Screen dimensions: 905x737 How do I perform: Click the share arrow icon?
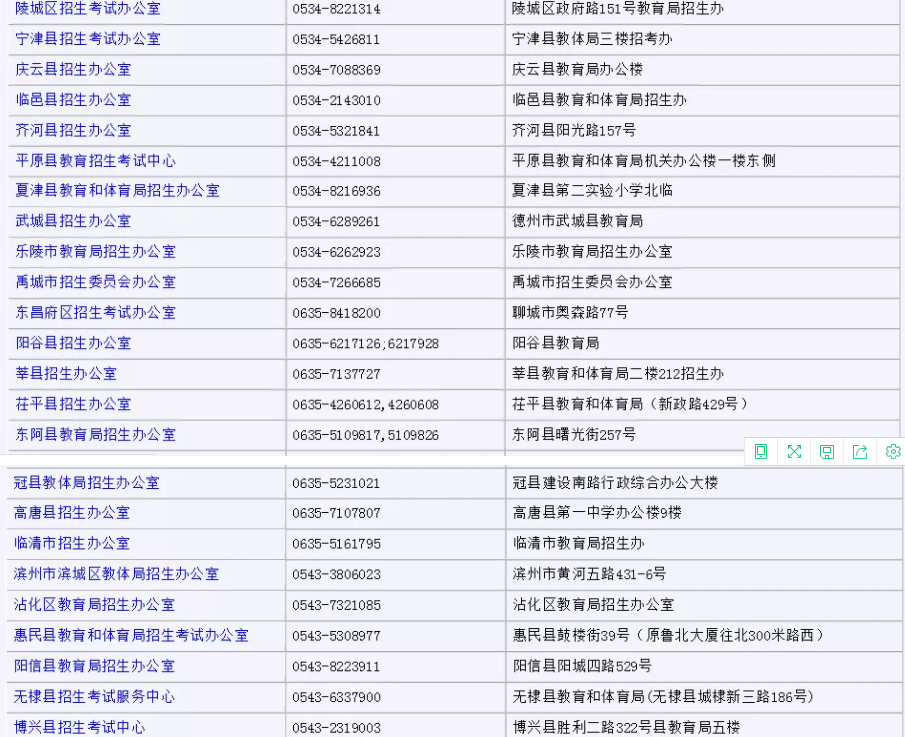coord(860,452)
